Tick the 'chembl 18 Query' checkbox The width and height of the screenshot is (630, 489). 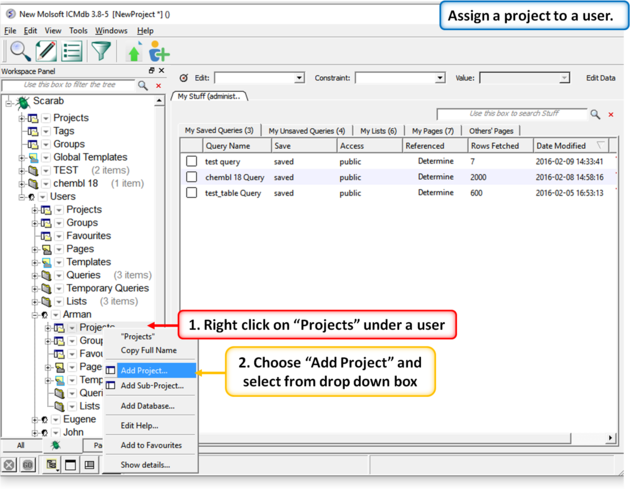191,178
